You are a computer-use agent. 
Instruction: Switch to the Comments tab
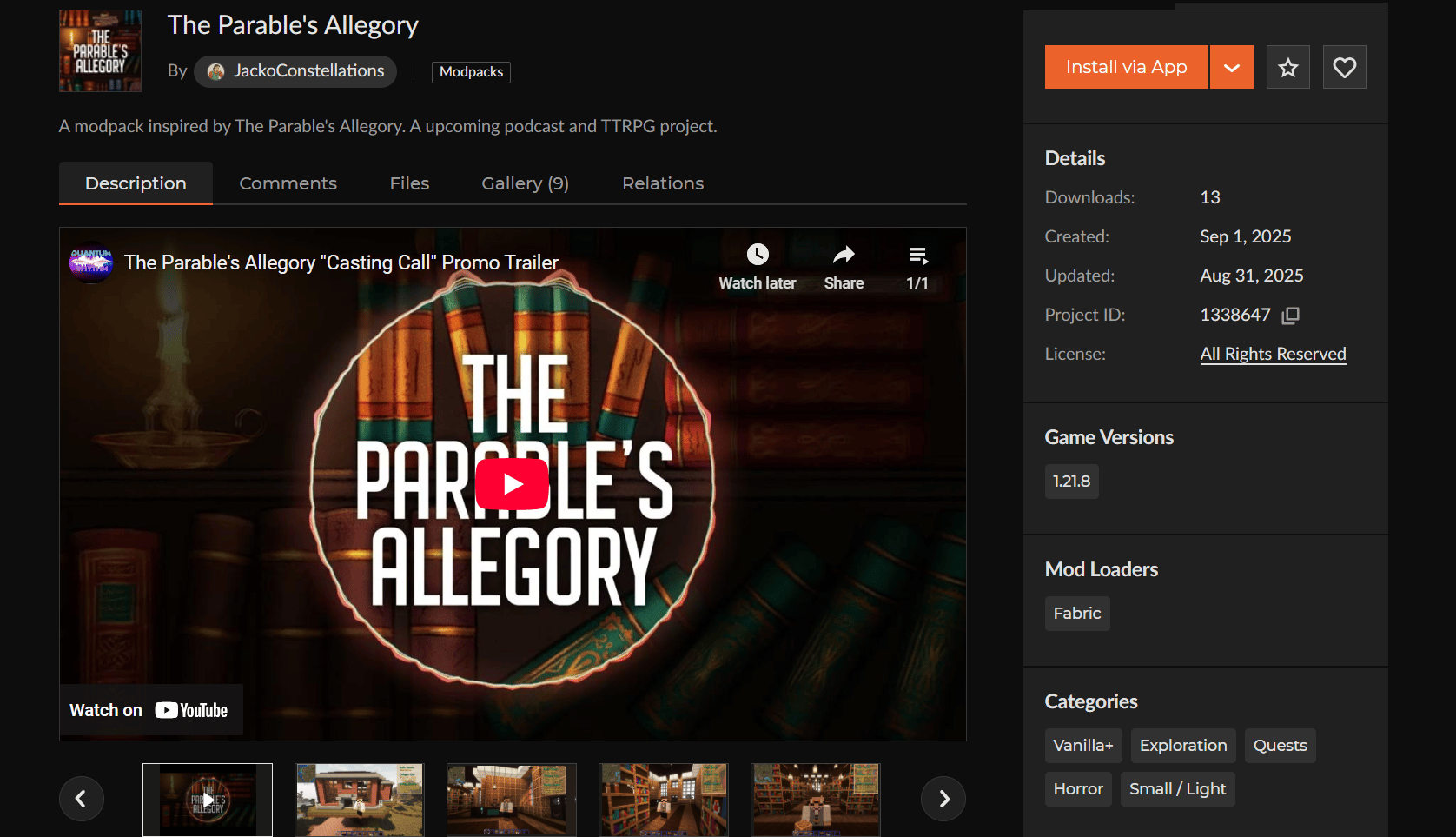(x=288, y=183)
